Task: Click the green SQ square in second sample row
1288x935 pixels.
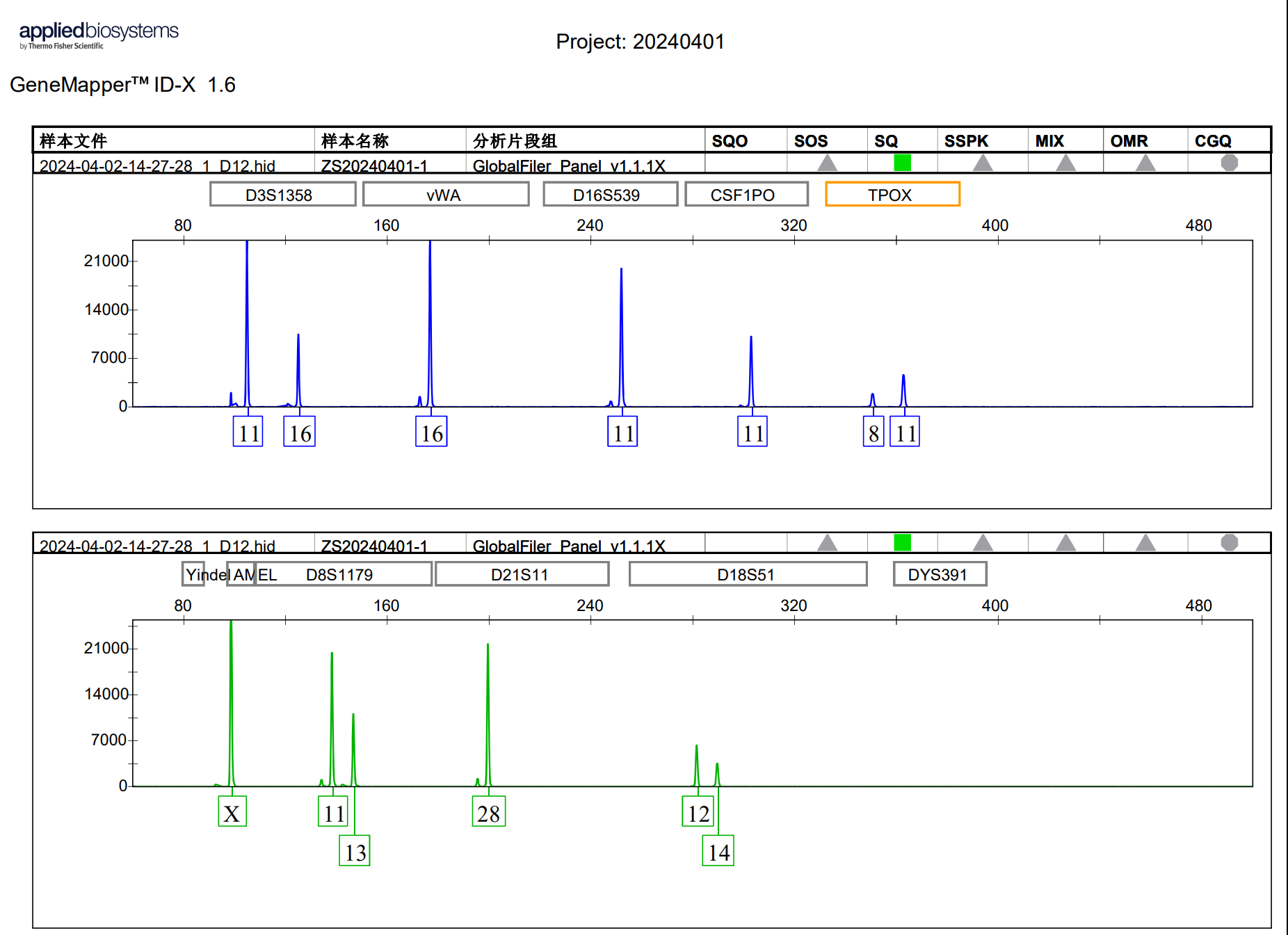Action: click(902, 542)
